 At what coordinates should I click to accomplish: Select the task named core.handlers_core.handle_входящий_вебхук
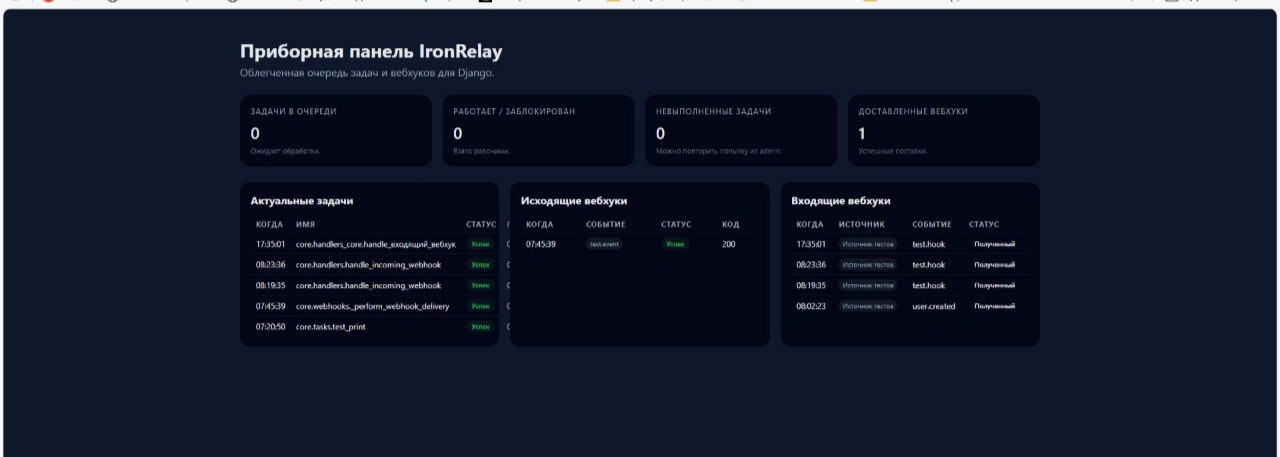(x=376, y=244)
